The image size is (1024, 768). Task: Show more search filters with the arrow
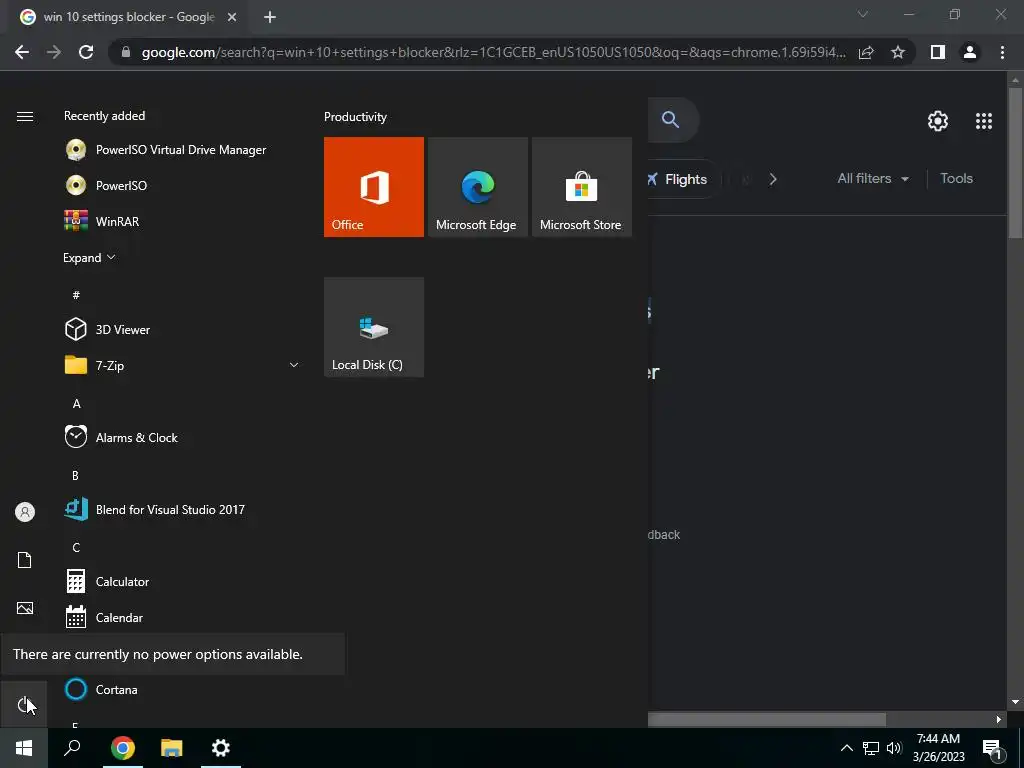pyautogui.click(x=773, y=179)
